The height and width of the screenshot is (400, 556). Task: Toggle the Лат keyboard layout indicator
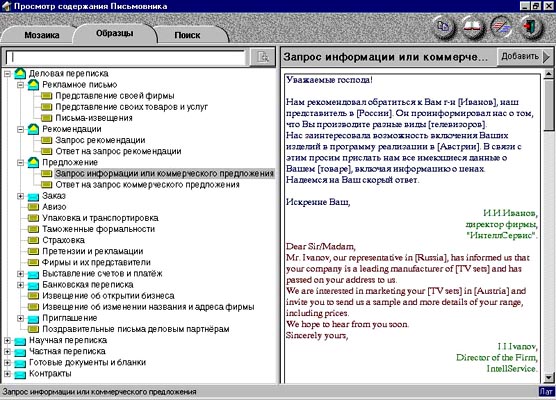click(x=546, y=391)
